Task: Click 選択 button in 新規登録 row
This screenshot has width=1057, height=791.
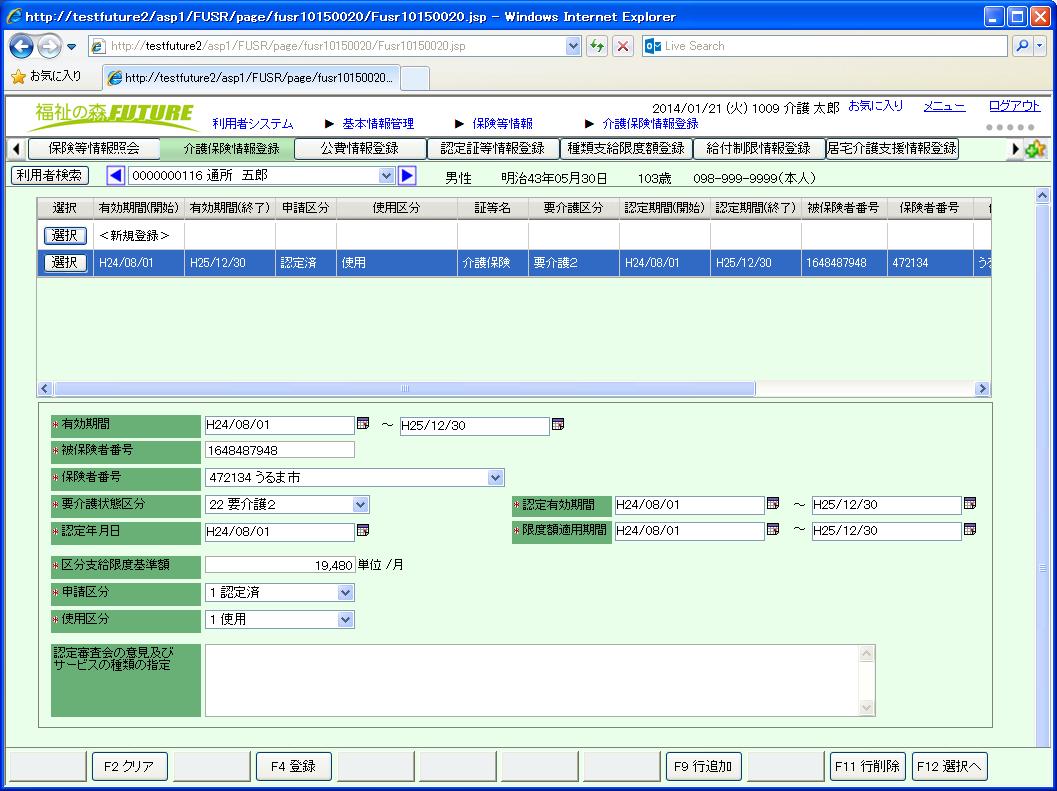Action: 65,235
